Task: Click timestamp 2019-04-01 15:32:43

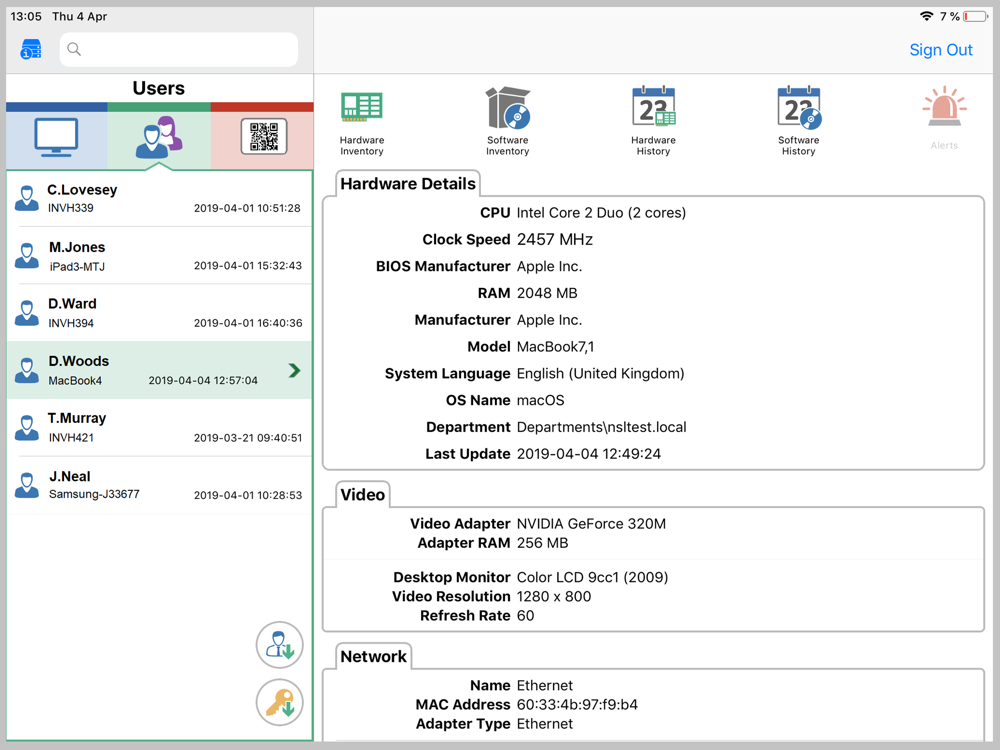Action: pyautogui.click(x=247, y=265)
